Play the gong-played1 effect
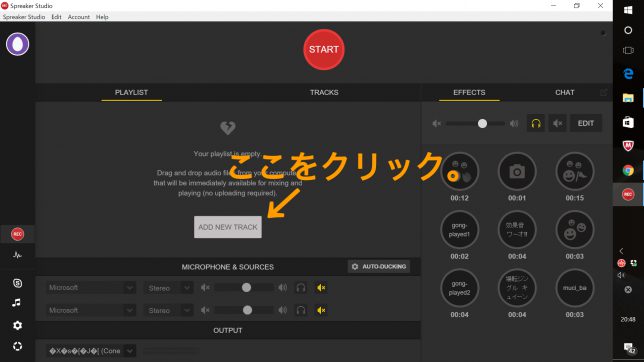 (x=459, y=230)
